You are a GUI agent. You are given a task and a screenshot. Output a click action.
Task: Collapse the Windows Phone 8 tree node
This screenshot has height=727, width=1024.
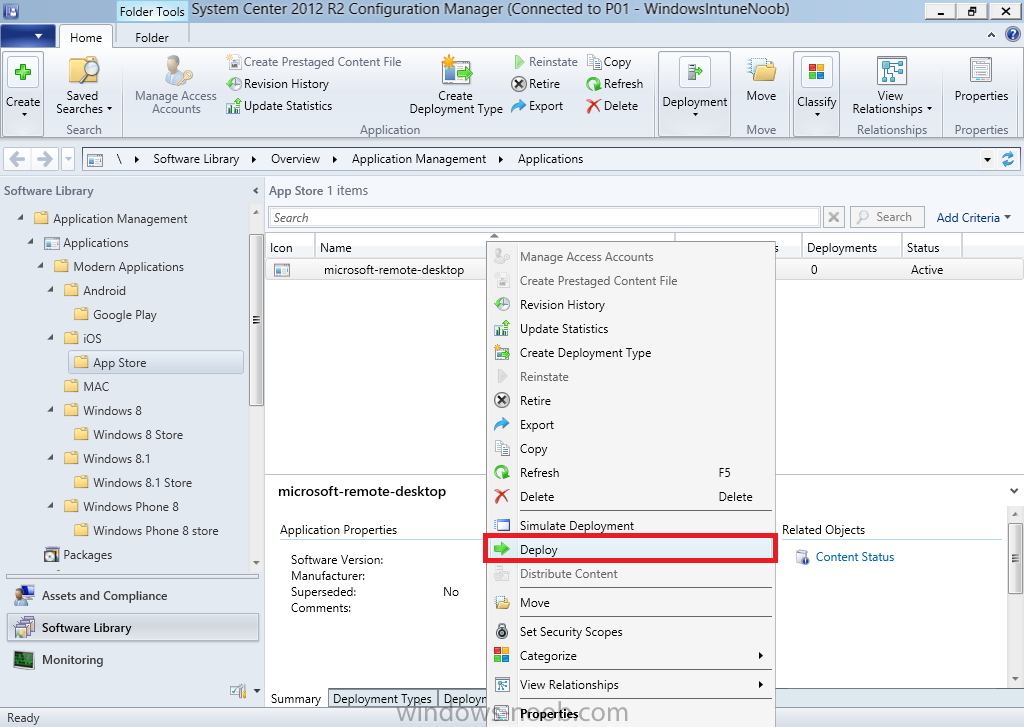51,506
